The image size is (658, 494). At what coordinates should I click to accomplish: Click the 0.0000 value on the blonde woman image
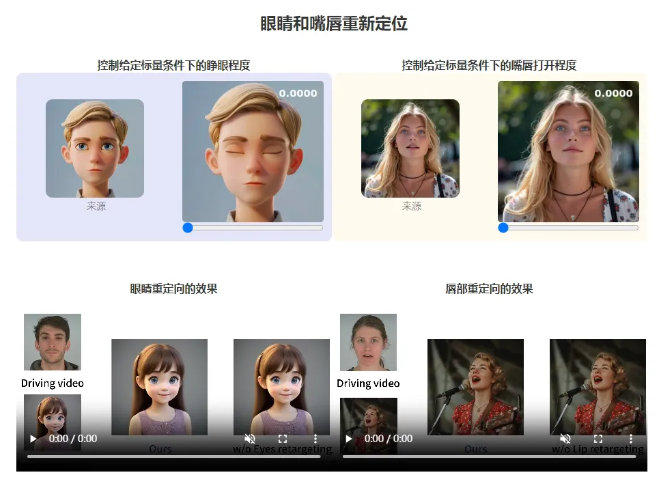[614, 93]
